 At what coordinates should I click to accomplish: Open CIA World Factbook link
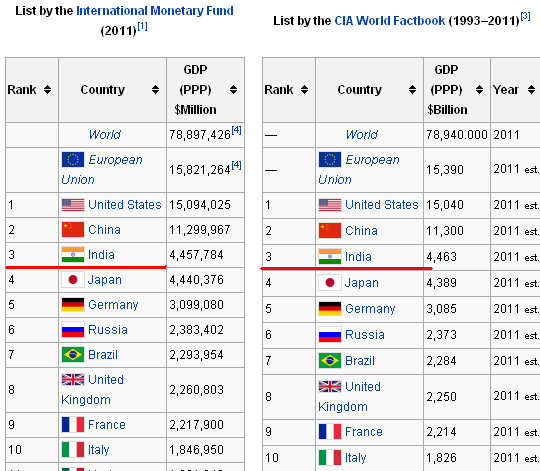click(x=390, y=21)
